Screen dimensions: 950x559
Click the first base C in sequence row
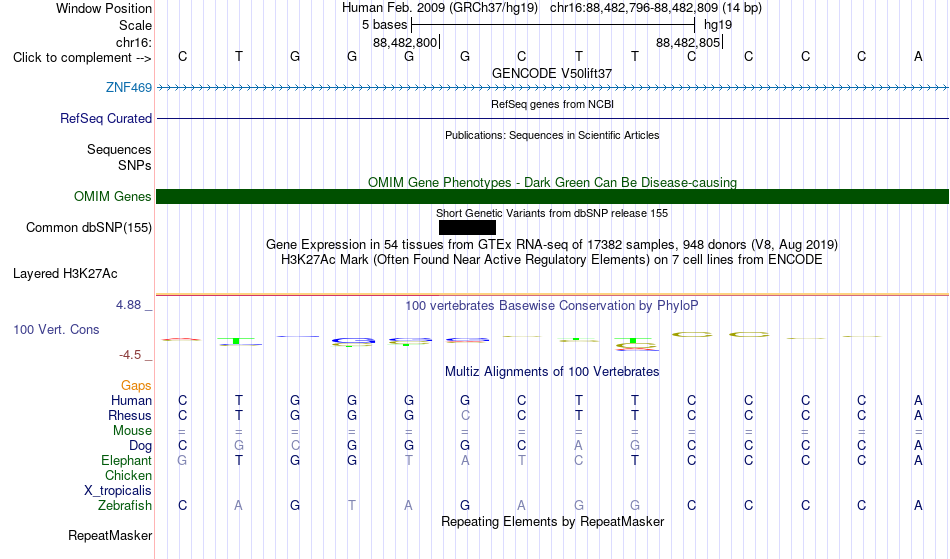pos(182,56)
